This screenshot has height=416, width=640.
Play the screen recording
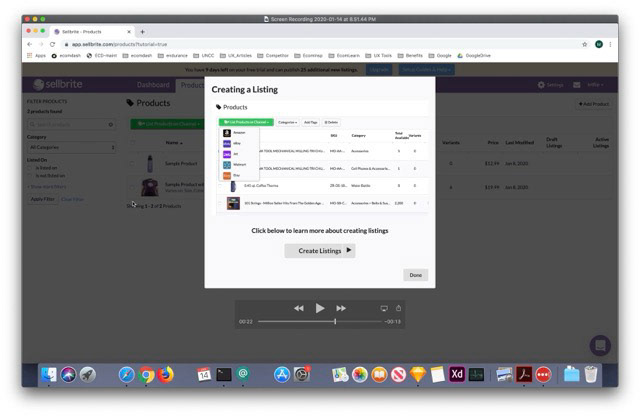(320, 308)
